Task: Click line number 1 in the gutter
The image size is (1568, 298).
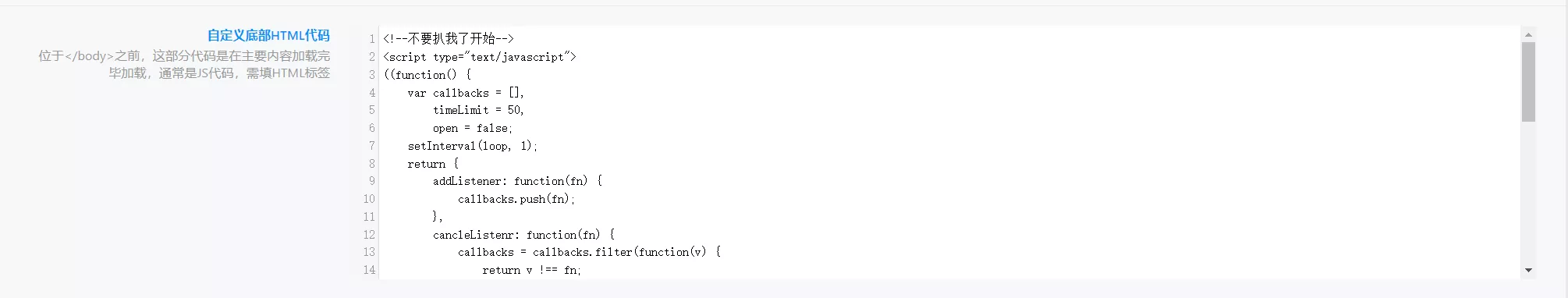Action: click(x=372, y=39)
